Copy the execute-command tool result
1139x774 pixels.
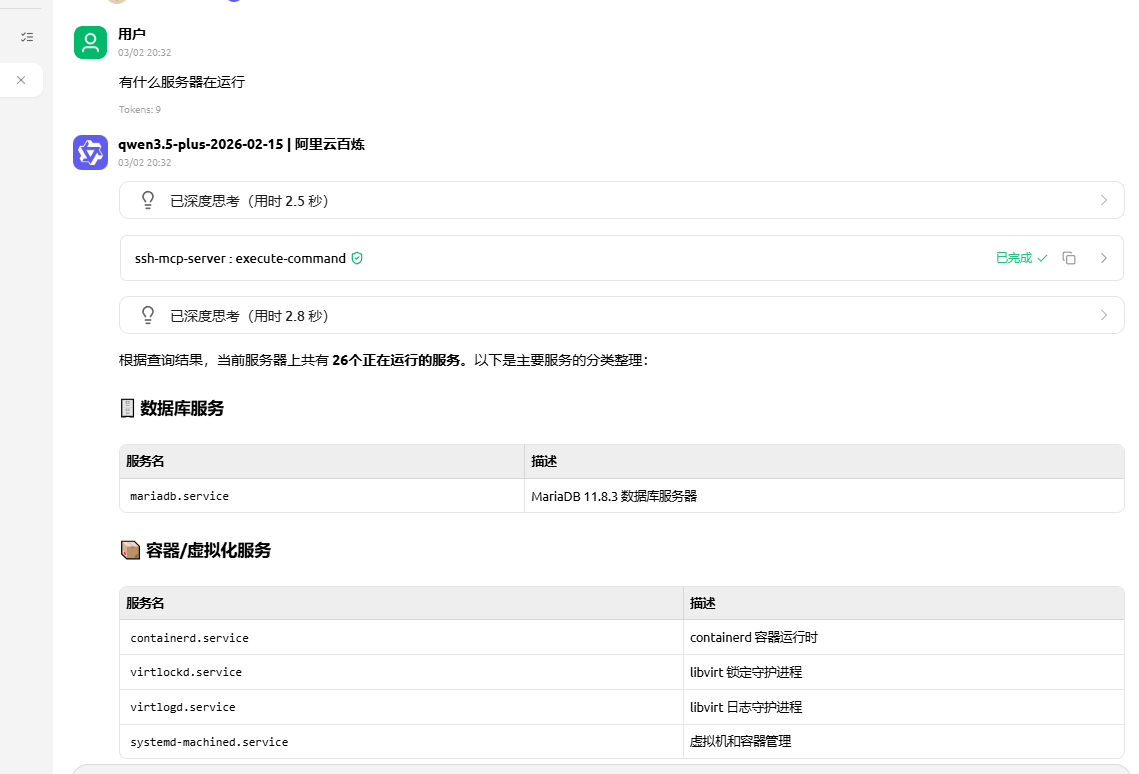click(x=1069, y=258)
